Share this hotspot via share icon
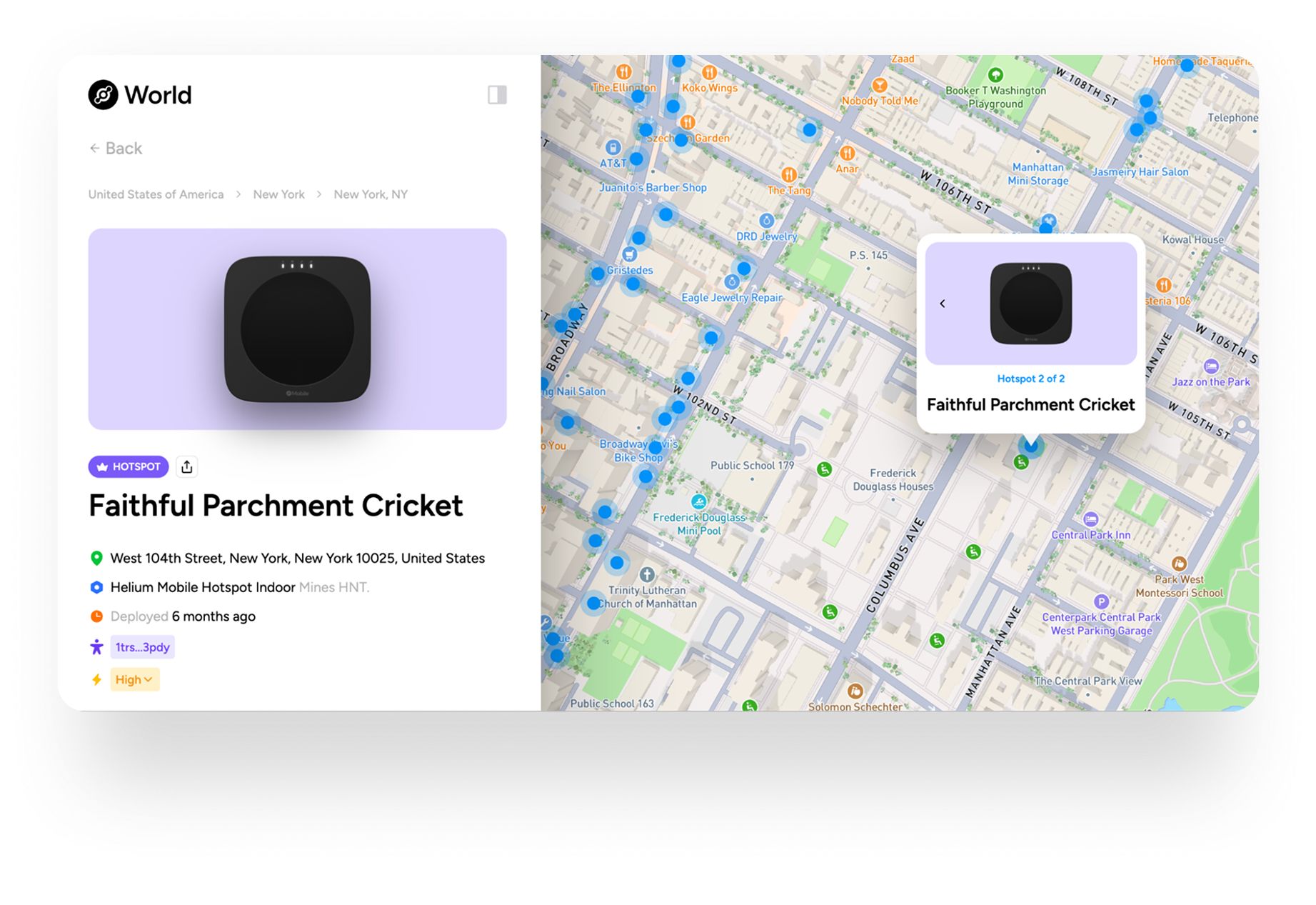 point(187,466)
